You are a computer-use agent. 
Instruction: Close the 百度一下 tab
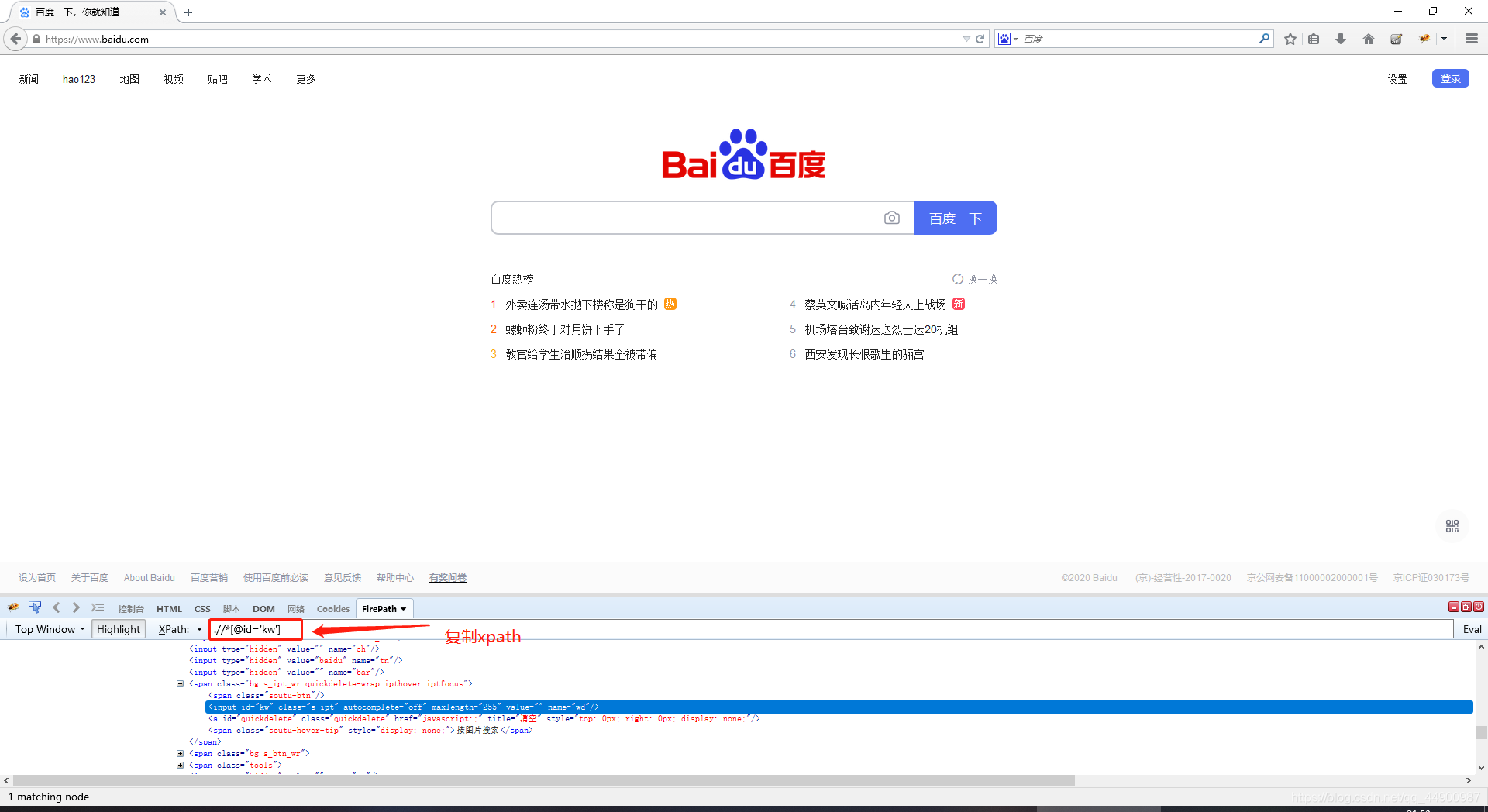pos(163,12)
